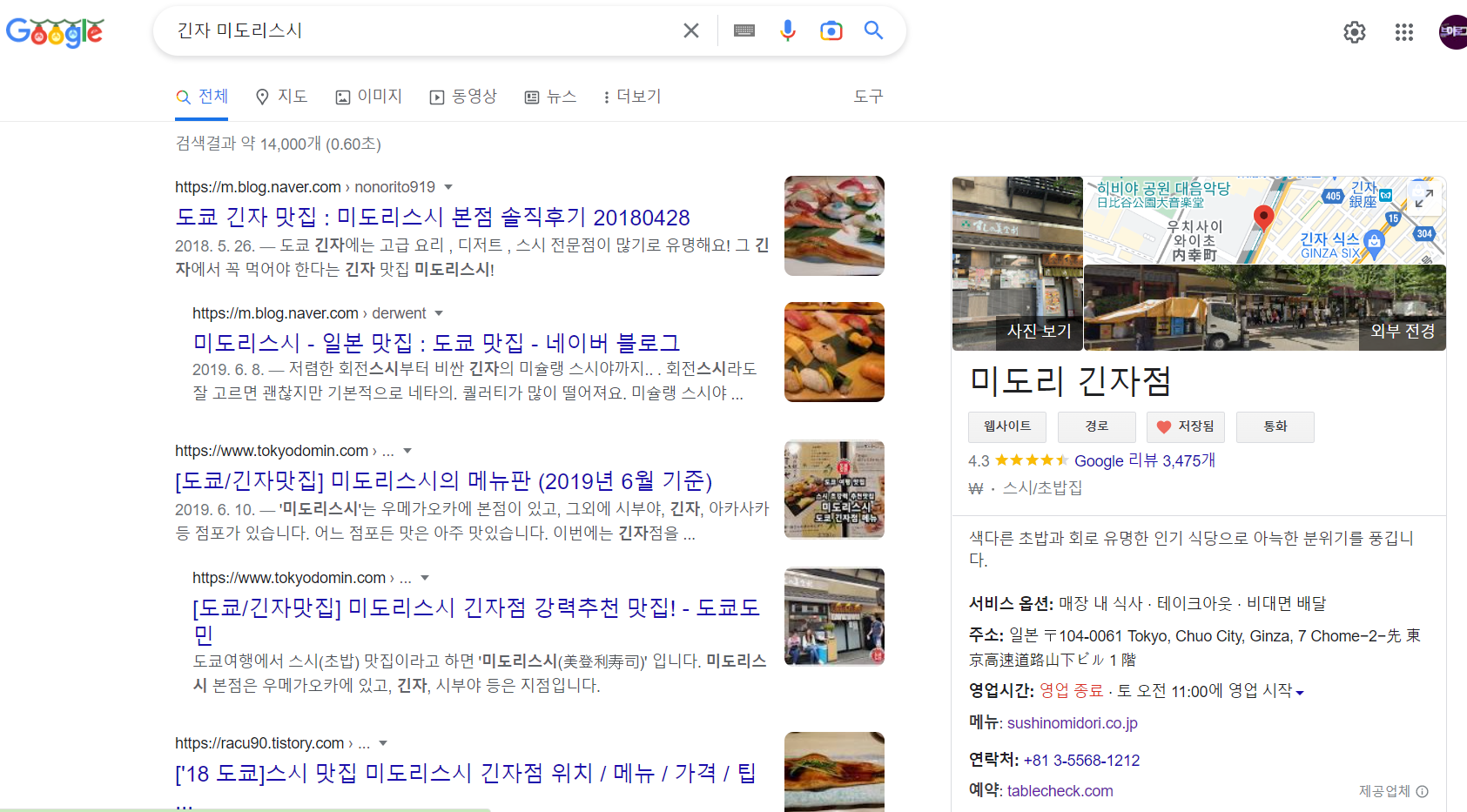The height and width of the screenshot is (812, 1467).
Task: Open the dropdown next to nonorito919 result
Action: click(x=448, y=186)
